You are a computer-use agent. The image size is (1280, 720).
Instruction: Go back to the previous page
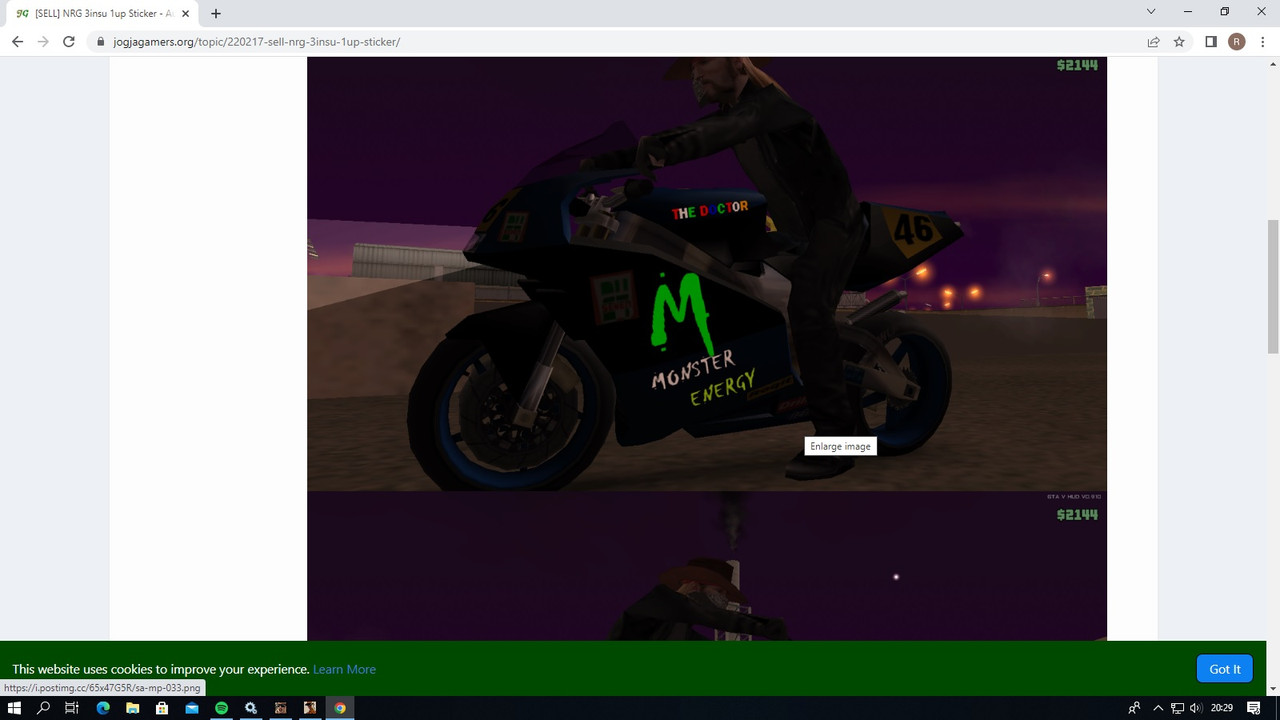pos(17,42)
